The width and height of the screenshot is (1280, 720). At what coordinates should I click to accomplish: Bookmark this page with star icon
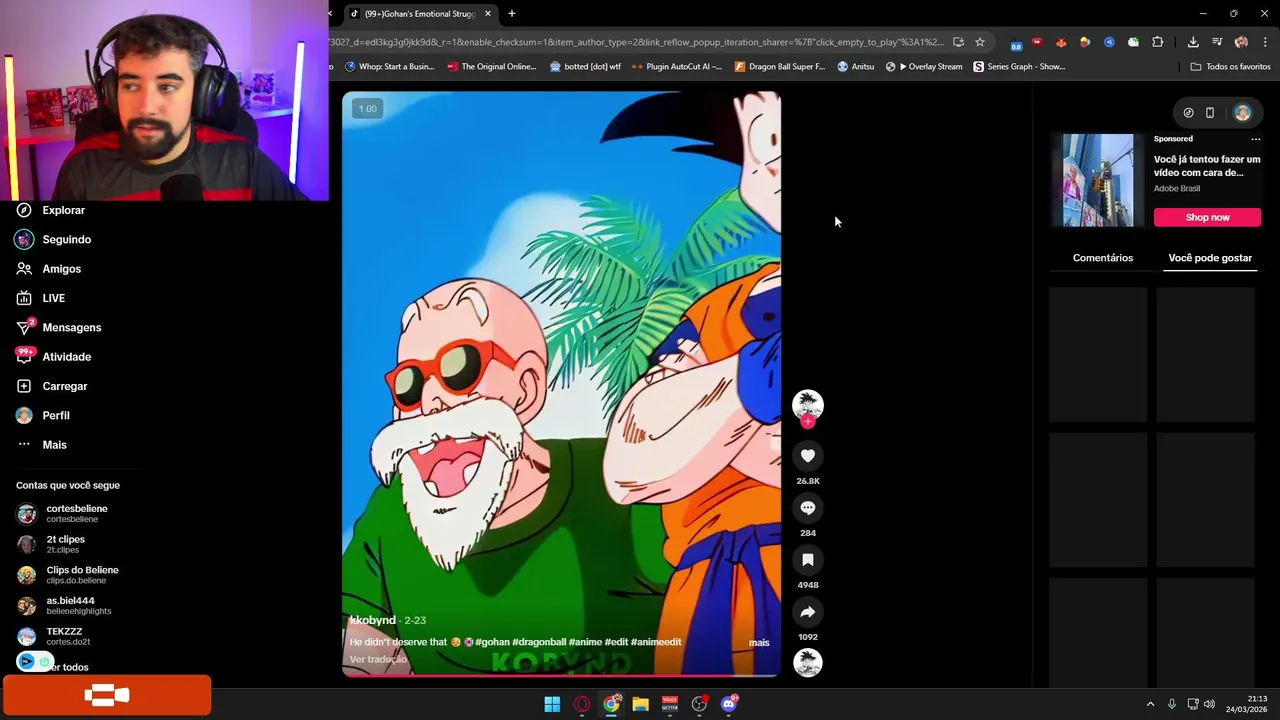980,42
